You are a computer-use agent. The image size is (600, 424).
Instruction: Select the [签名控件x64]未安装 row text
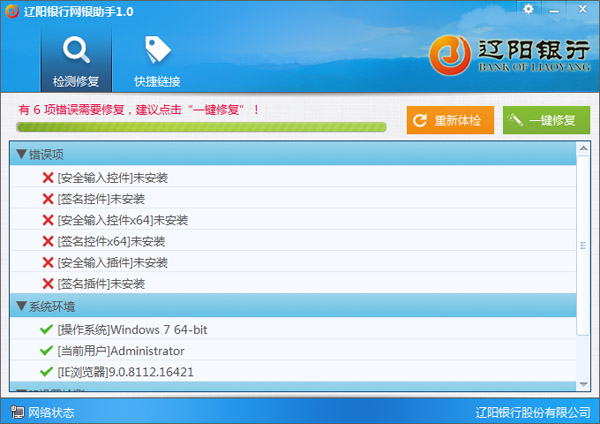(x=111, y=241)
